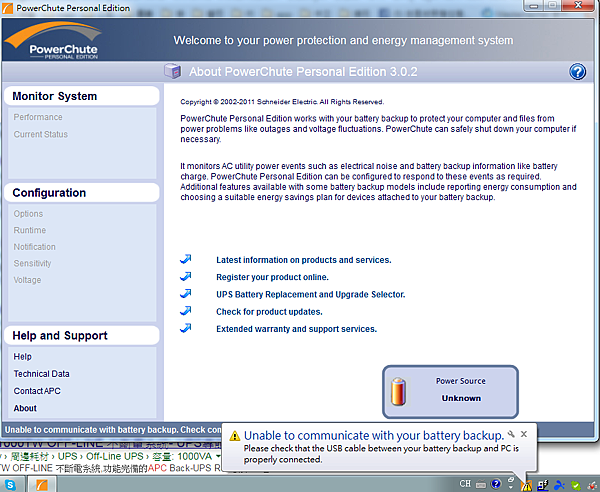Click PowerChute warning tray icon

point(527,486)
